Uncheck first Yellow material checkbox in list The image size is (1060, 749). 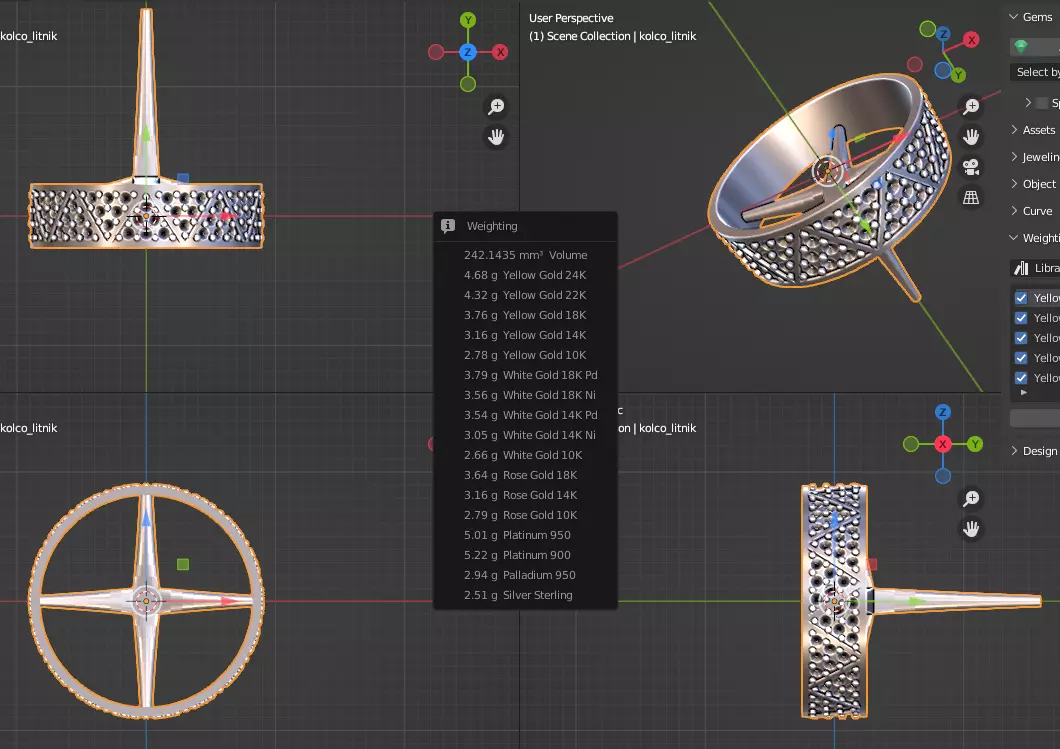click(1021, 298)
